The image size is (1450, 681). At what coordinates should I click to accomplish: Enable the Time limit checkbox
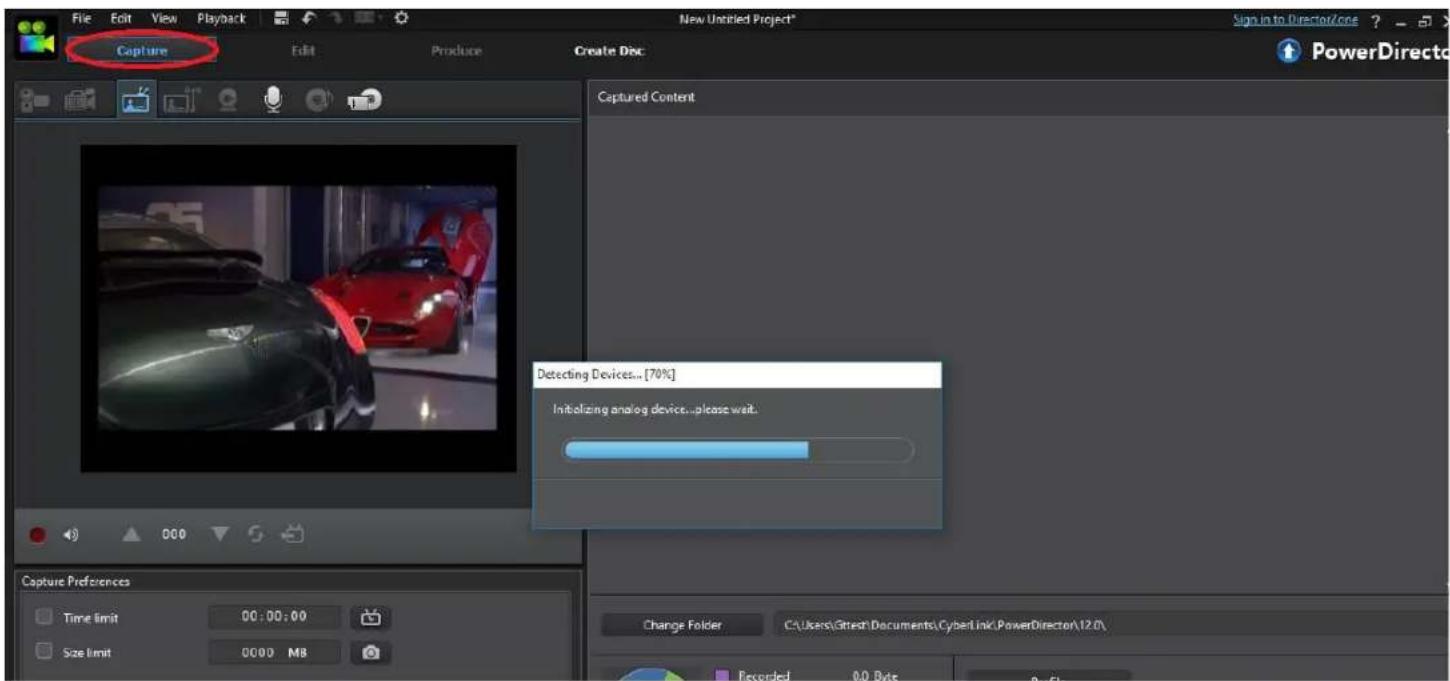(x=43, y=617)
